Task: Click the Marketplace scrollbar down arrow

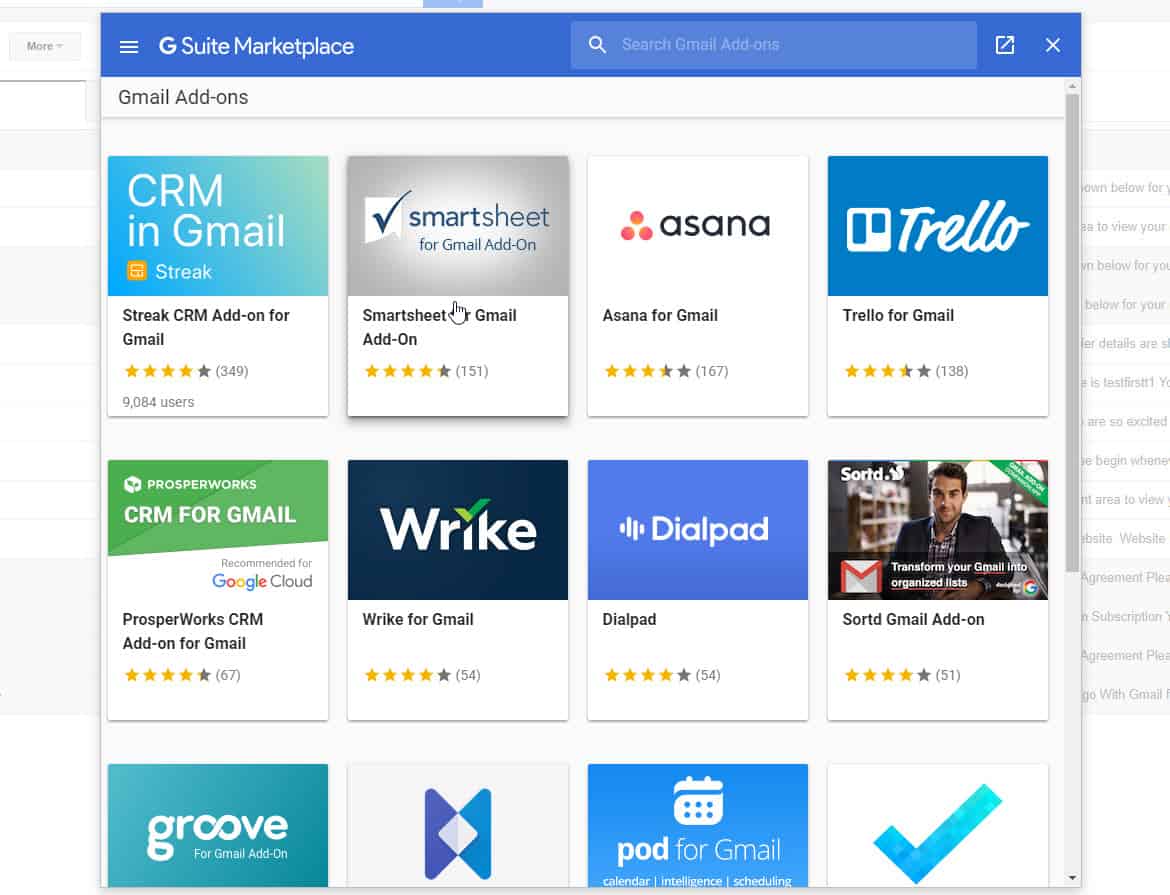Action: [x=1072, y=878]
